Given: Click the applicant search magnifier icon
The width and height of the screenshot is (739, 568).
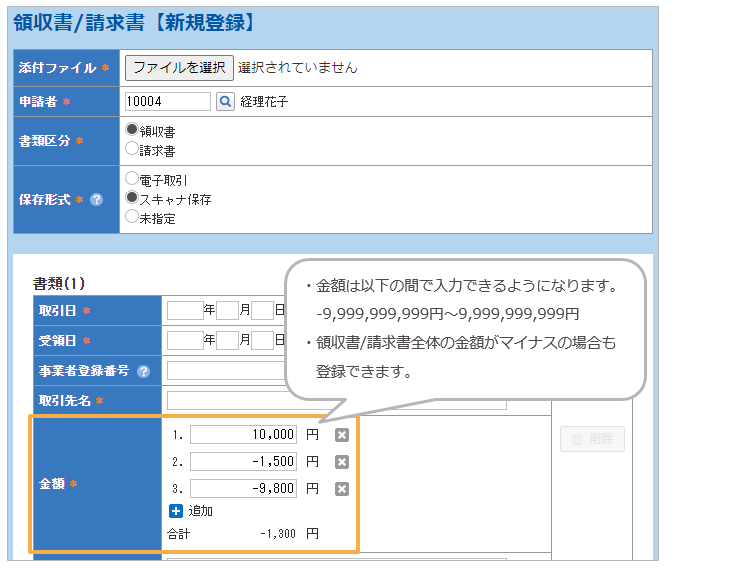Looking at the screenshot, I should click(225, 101).
